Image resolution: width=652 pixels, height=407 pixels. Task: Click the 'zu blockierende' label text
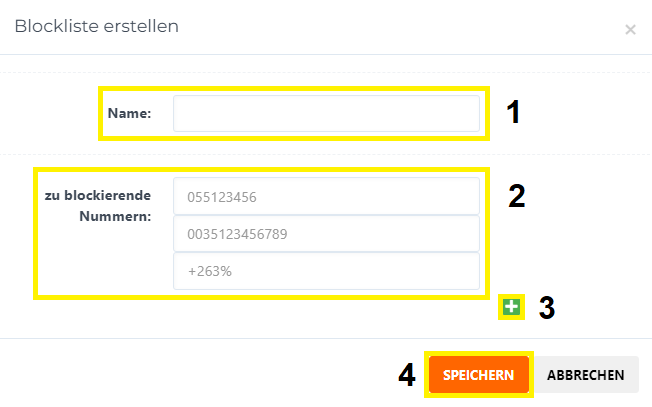coord(98,195)
